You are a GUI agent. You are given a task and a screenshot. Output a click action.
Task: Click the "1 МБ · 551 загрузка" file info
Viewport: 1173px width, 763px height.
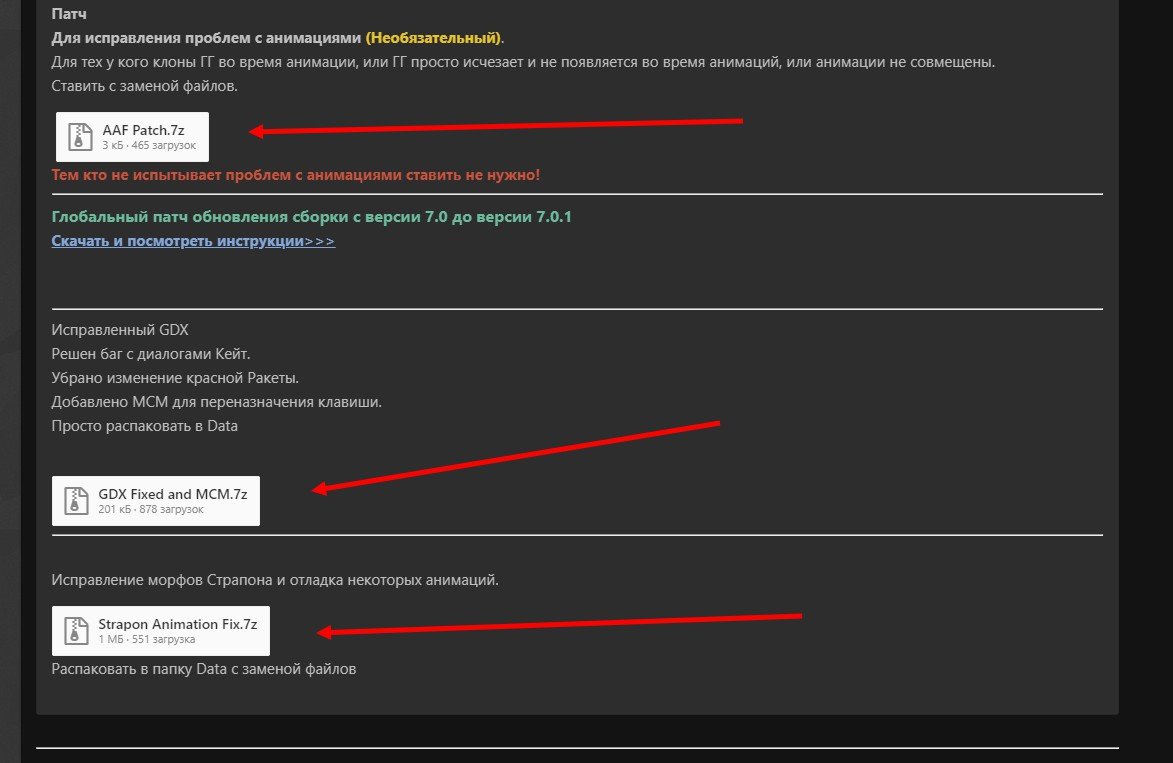[146, 639]
